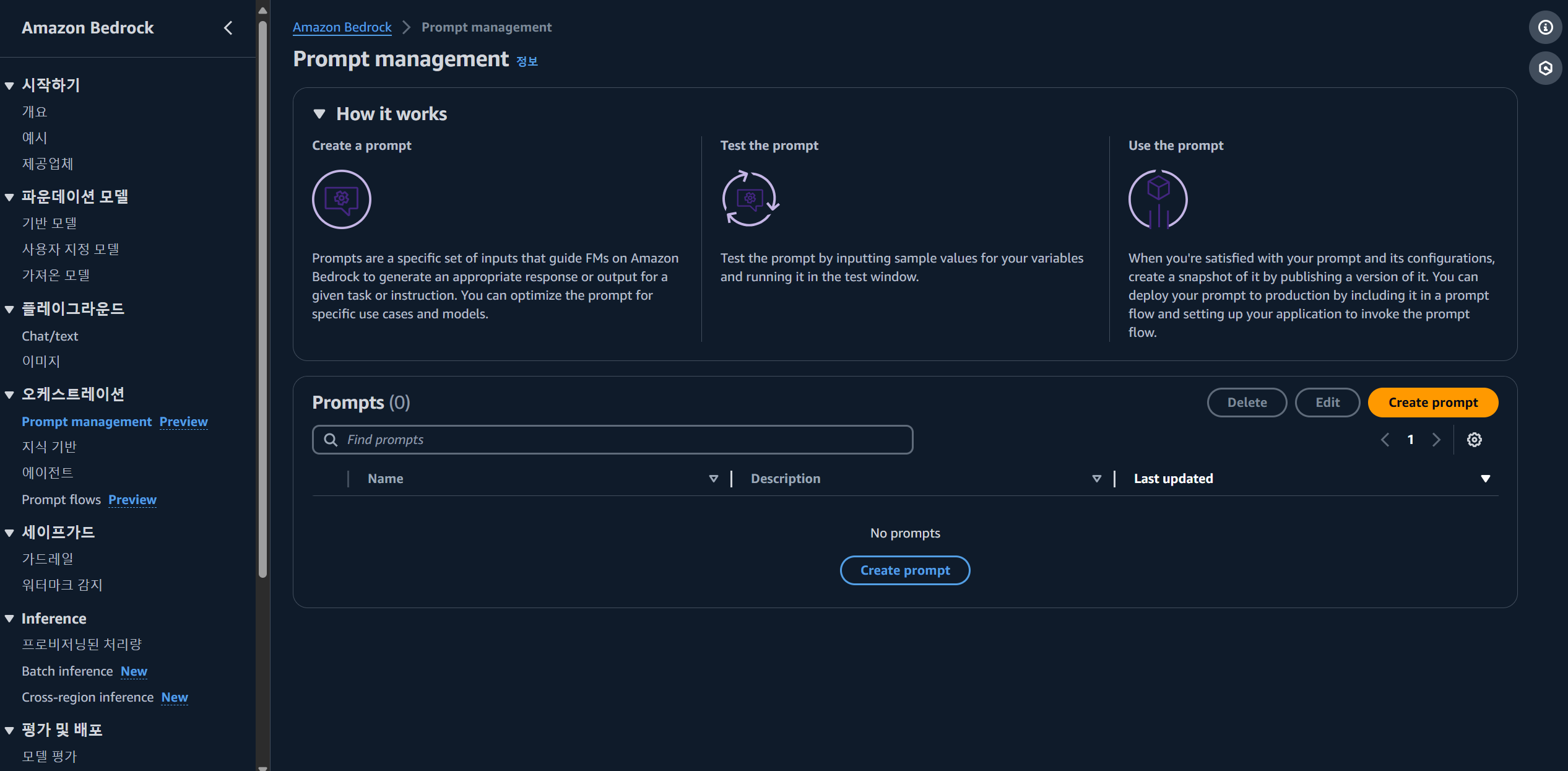Click the Use the prompt cube icon
This screenshot has width=1568, height=771.
1158,199
